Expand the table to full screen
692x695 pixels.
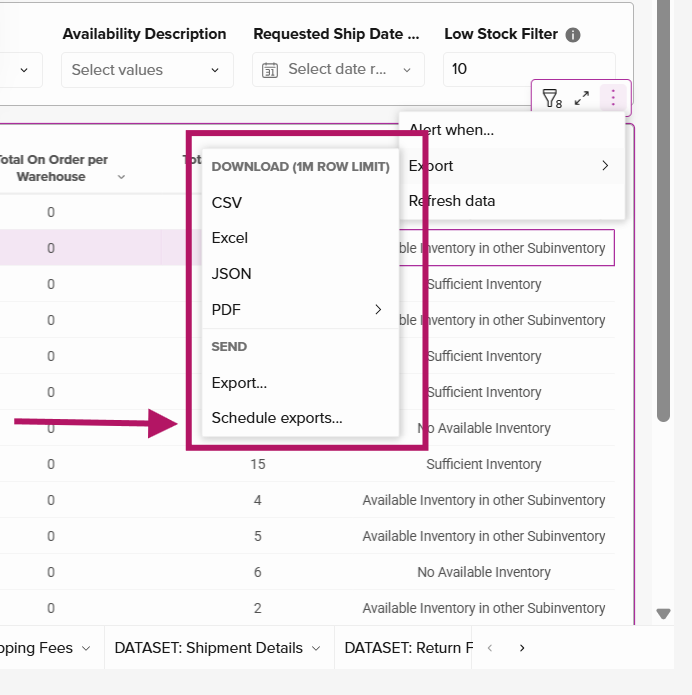(582, 98)
